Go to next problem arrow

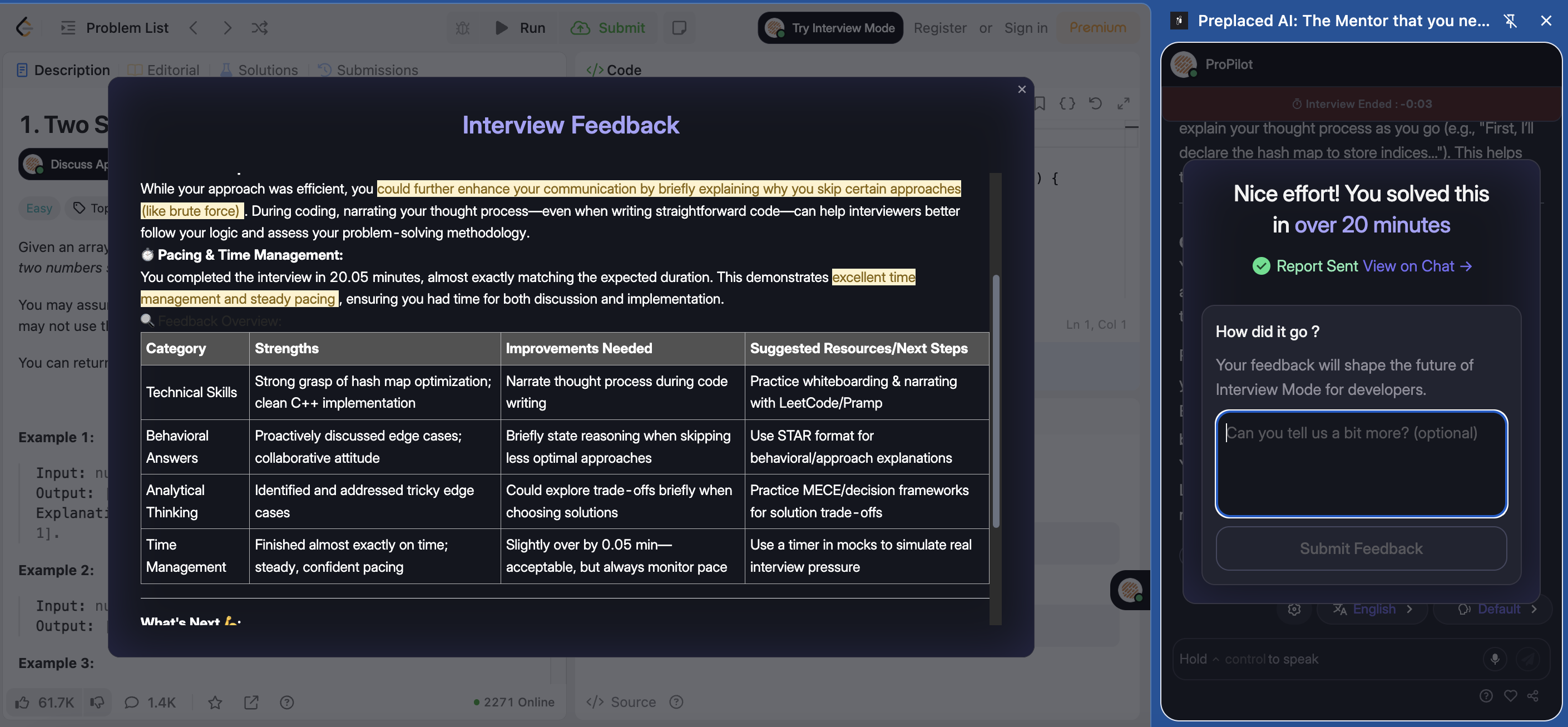click(x=227, y=28)
